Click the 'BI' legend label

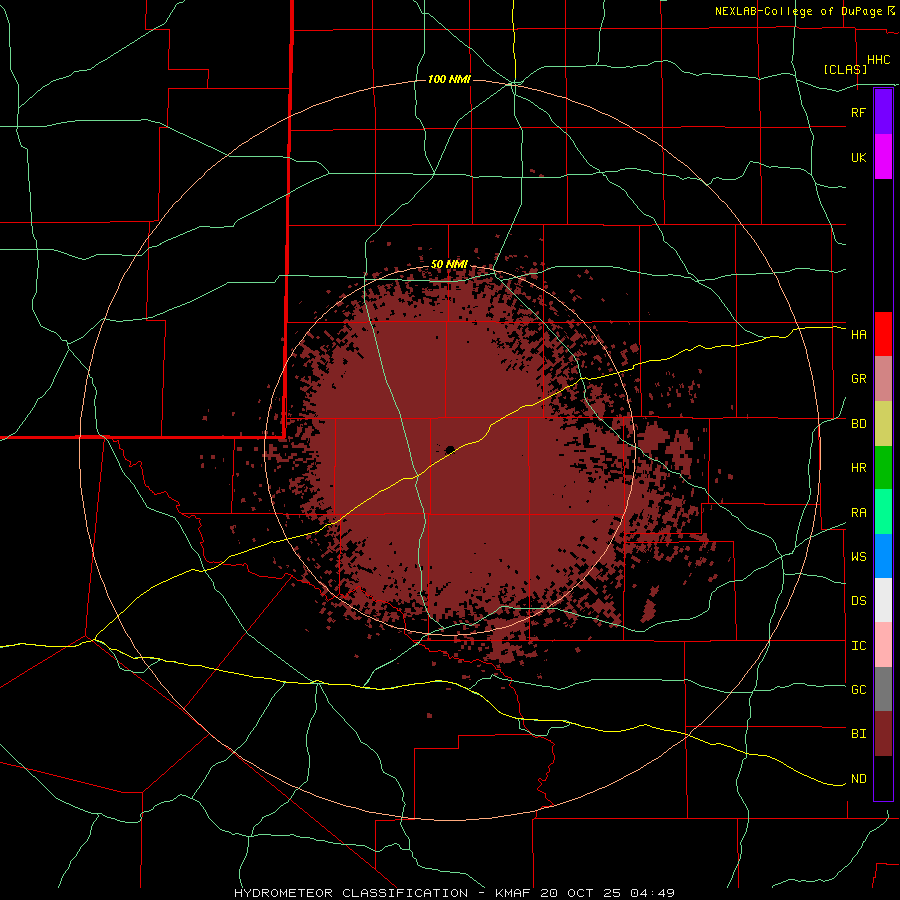(858, 734)
